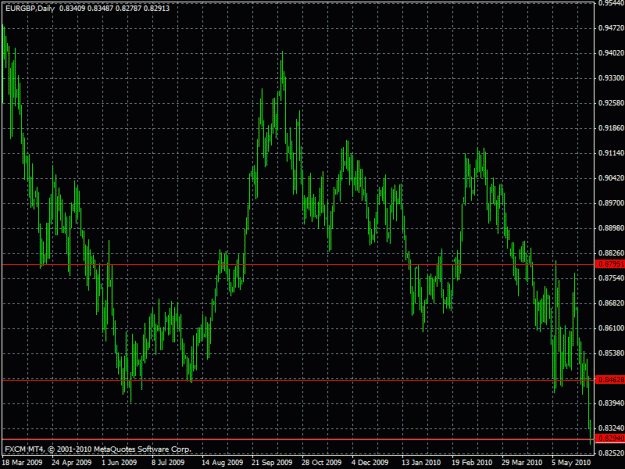Click the red 0.84628 price tag
Image resolution: width=625 pixels, height=469 pixels.
(610, 379)
